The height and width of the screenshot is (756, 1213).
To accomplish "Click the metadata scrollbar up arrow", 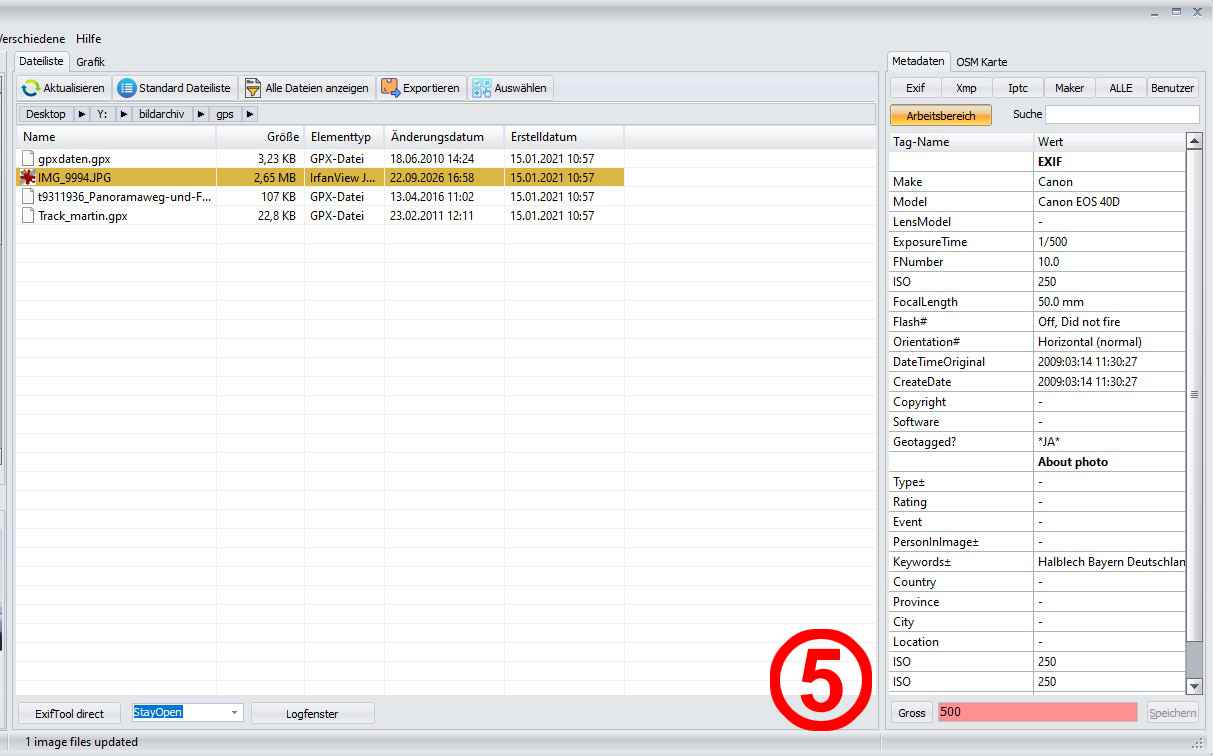I will tap(1194, 141).
